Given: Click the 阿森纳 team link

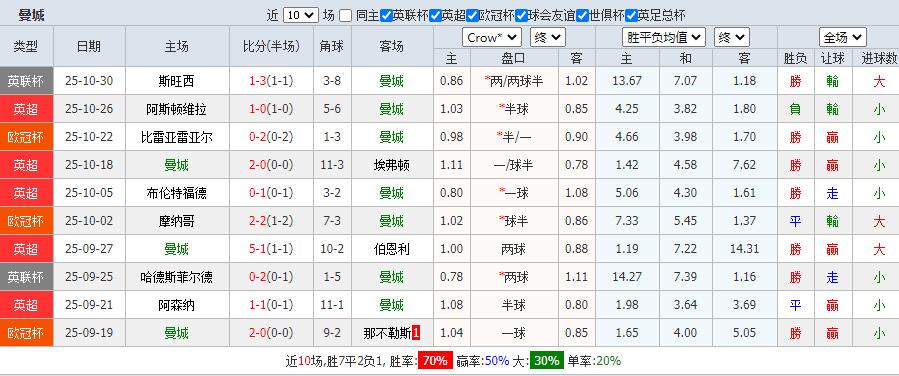Looking at the screenshot, I should (x=177, y=306).
